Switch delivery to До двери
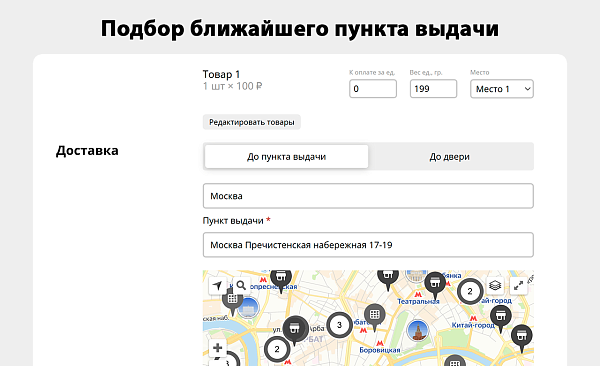The width and height of the screenshot is (600, 366). (x=450, y=157)
